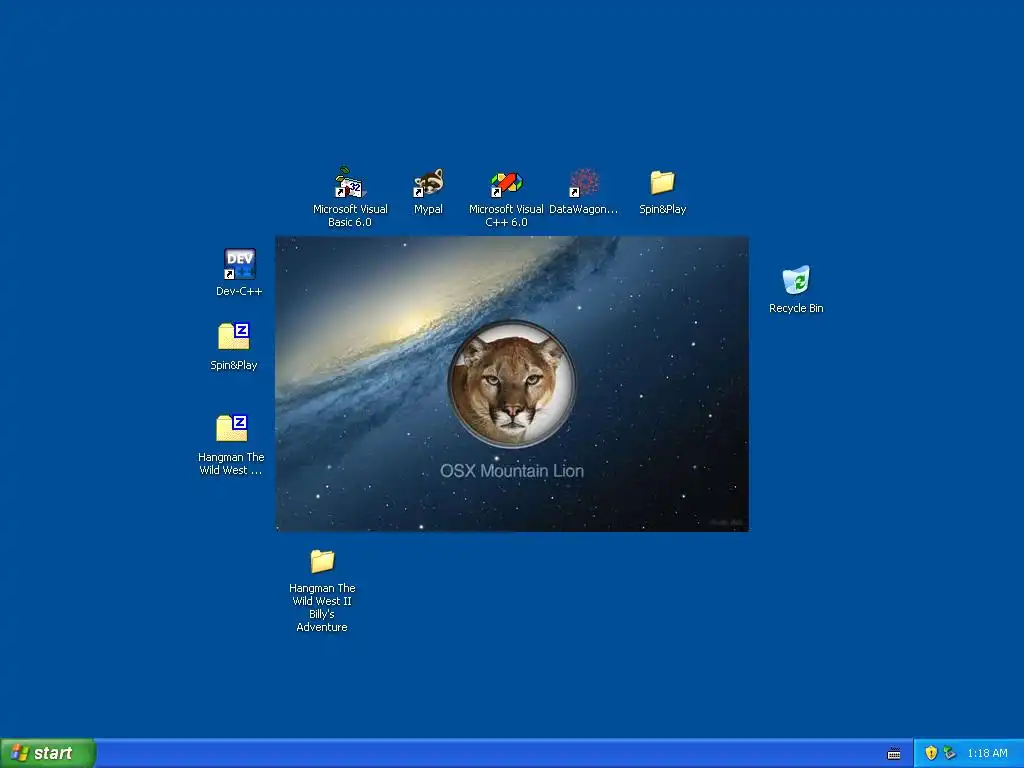The width and height of the screenshot is (1024, 768).
Task: Click the yellow security shield tray icon
Action: pyautogui.click(x=931, y=753)
